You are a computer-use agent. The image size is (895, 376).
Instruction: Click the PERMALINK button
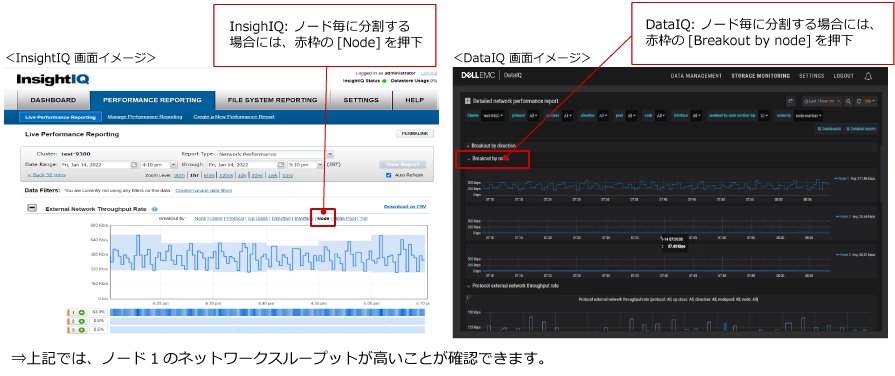coord(415,134)
